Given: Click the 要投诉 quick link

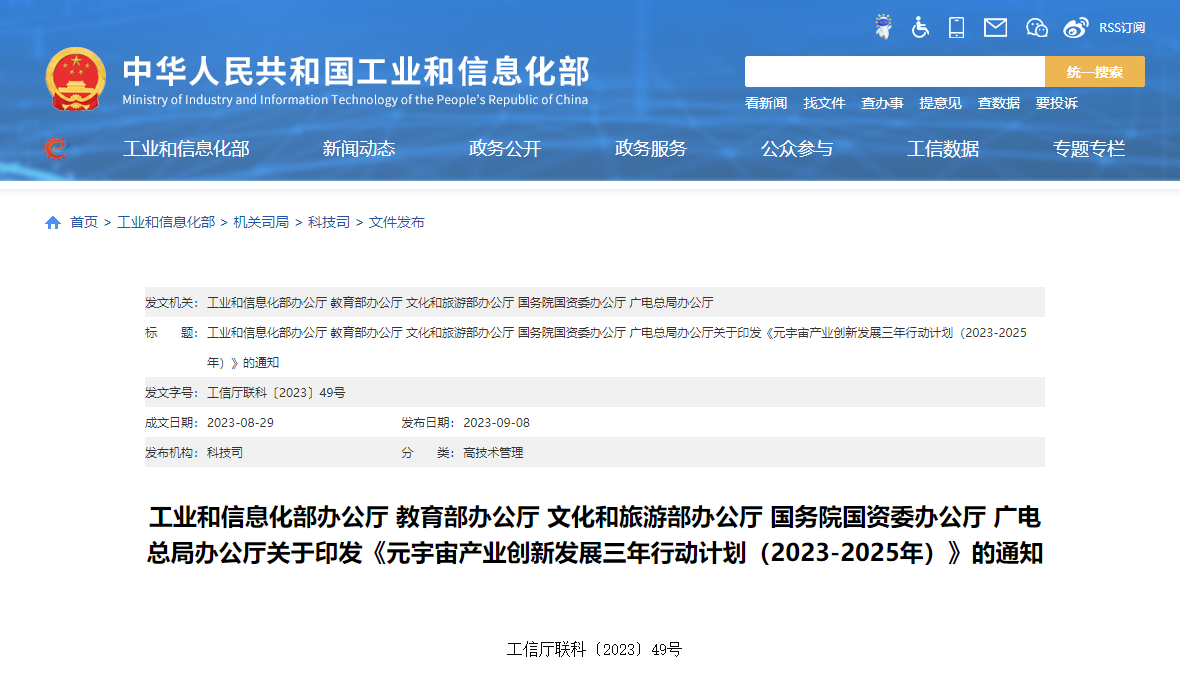Looking at the screenshot, I should [1056, 103].
